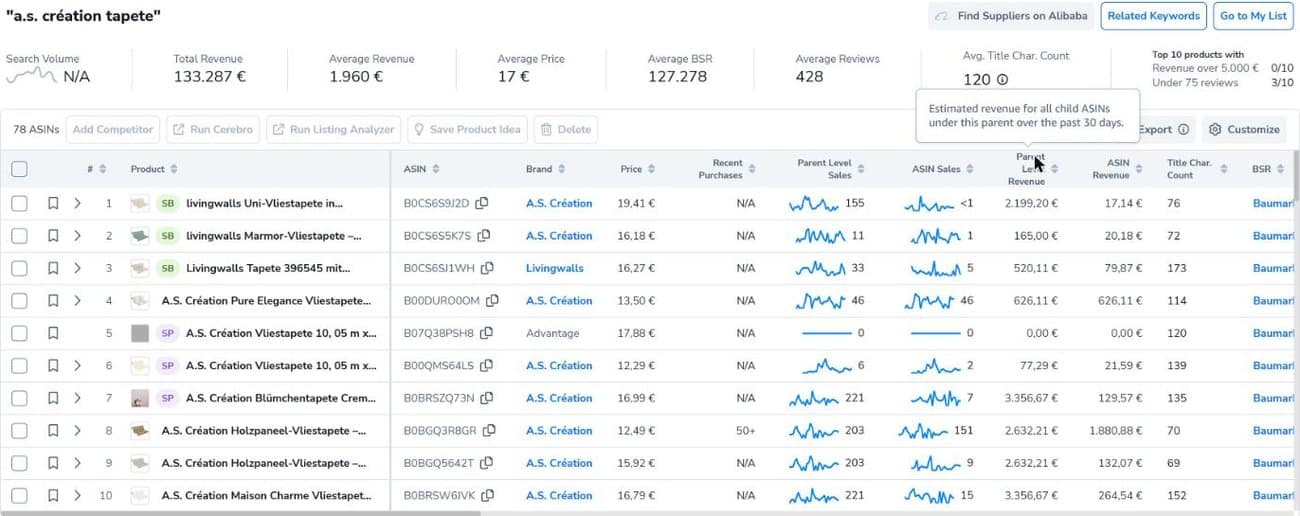Click the product thumbnail in row 7

[140, 398]
